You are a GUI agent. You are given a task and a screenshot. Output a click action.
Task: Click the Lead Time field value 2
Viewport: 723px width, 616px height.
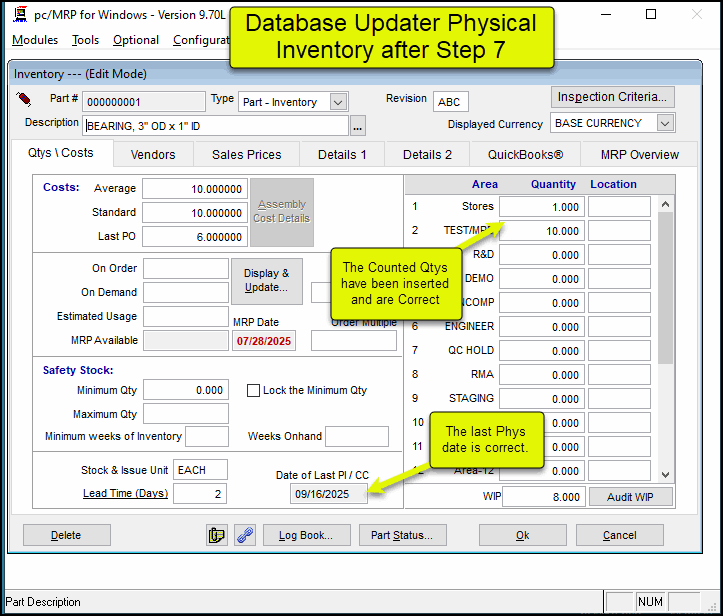[200, 494]
